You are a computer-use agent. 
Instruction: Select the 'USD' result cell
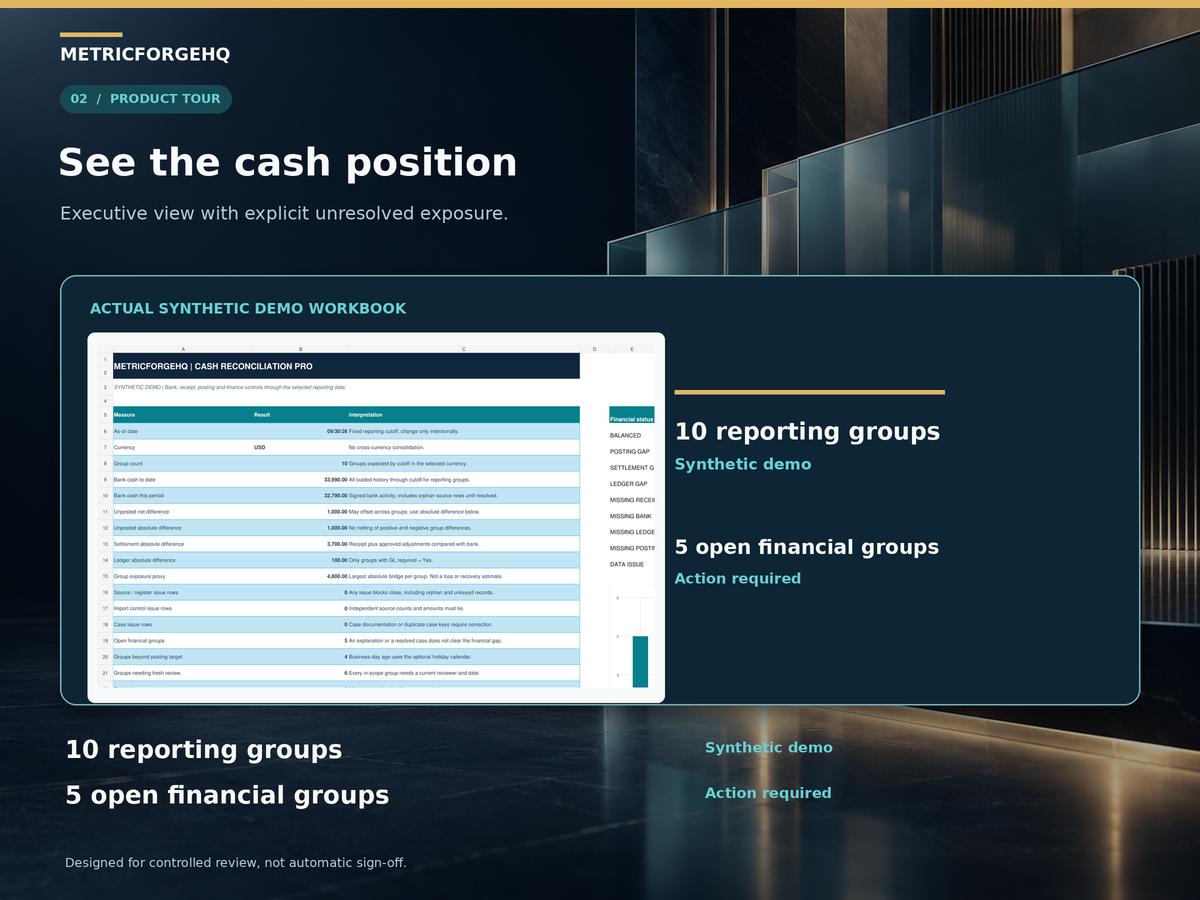(300, 447)
